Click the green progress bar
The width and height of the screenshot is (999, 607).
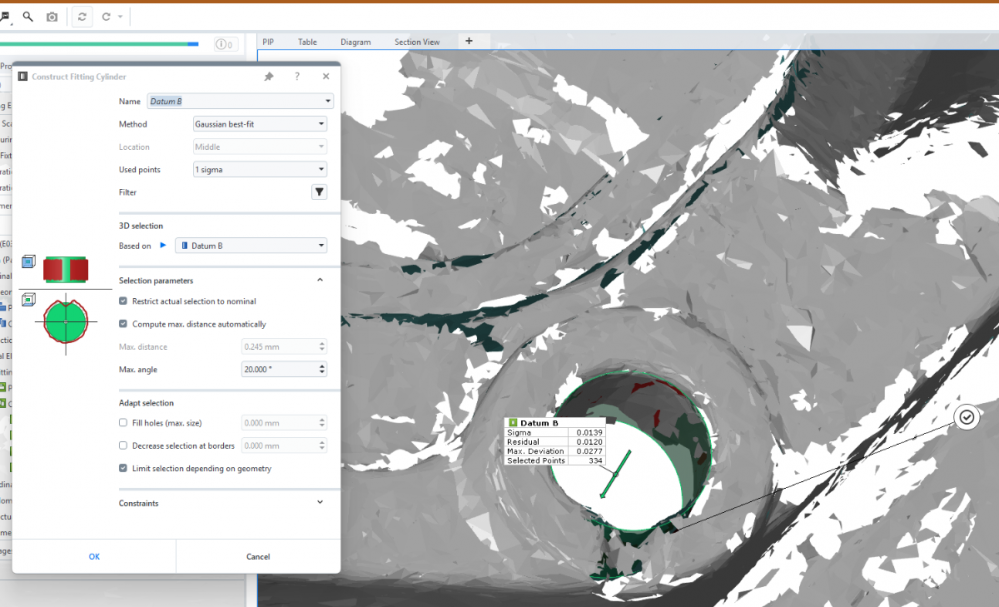point(99,44)
